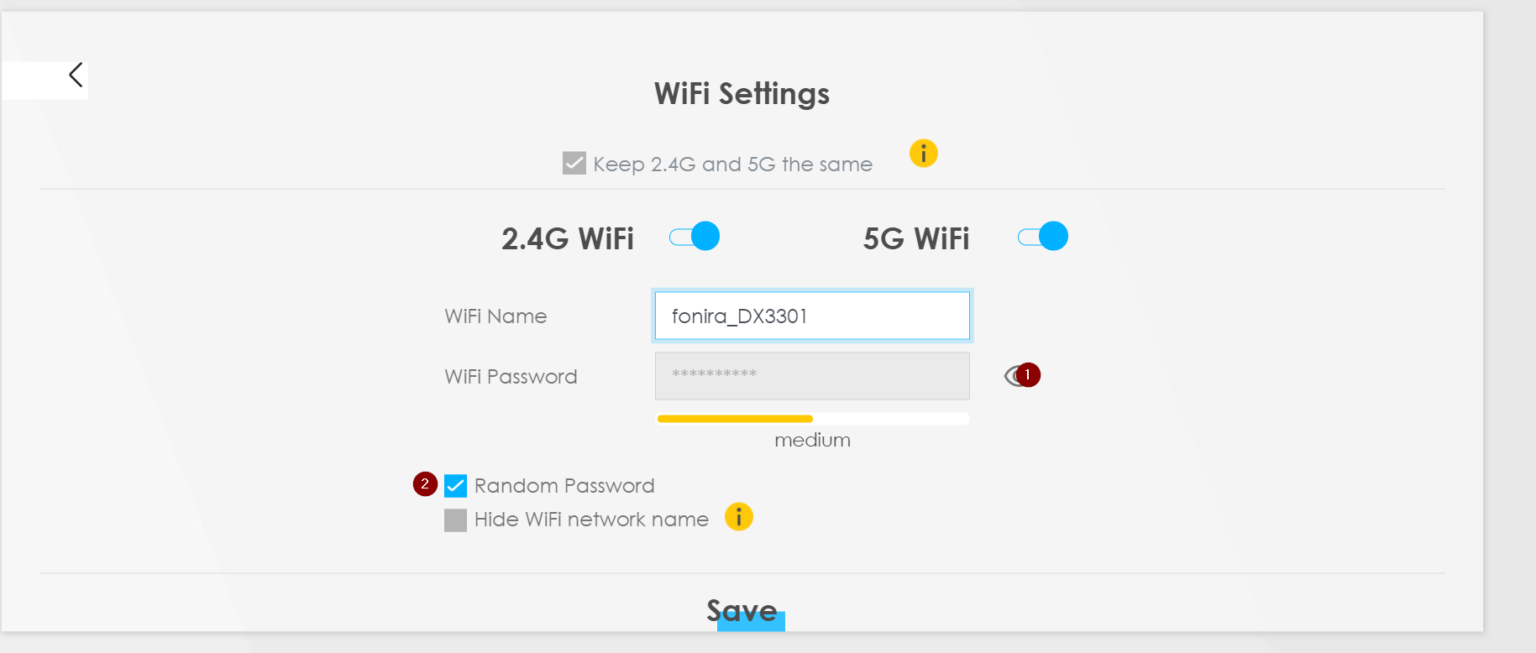Image resolution: width=1536 pixels, height=653 pixels.
Task: Click the red number 2 marker badge
Action: (425, 484)
